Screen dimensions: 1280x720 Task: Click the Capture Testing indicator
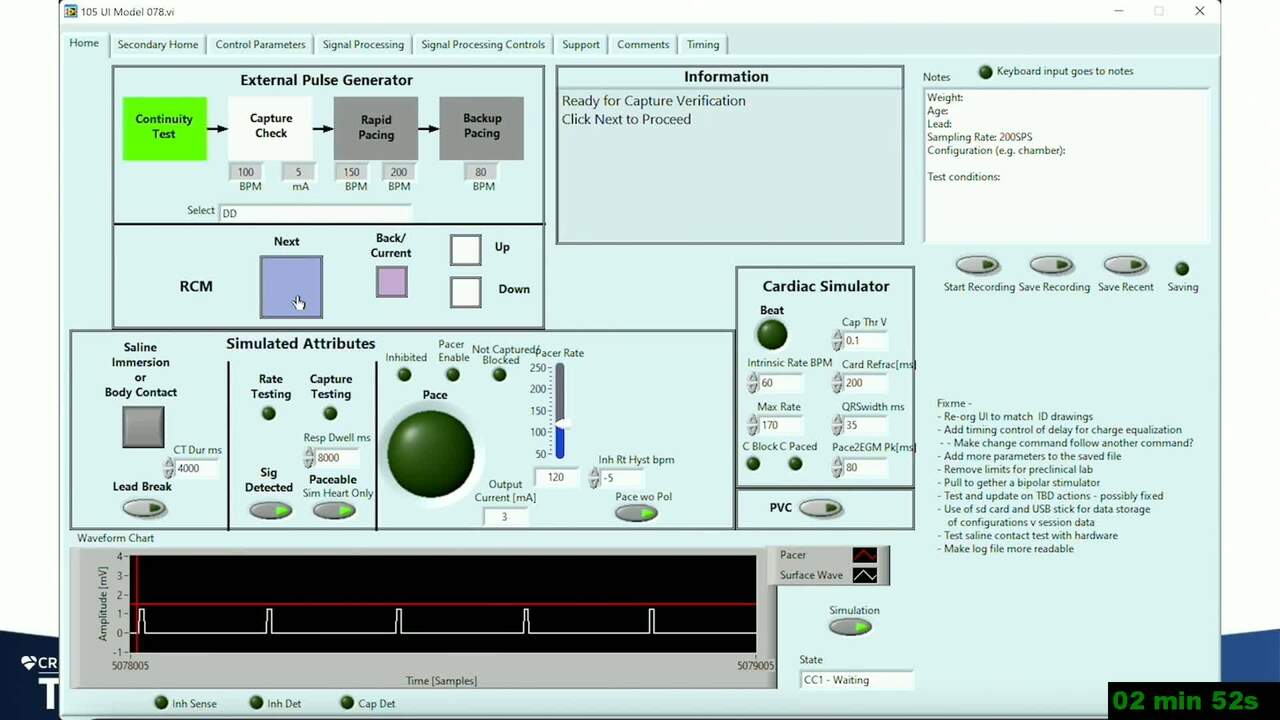330,414
